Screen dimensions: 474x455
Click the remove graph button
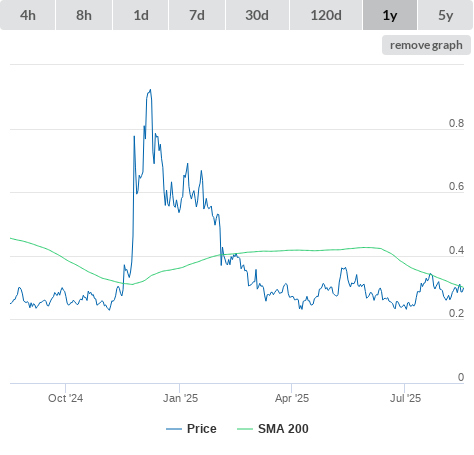(426, 45)
